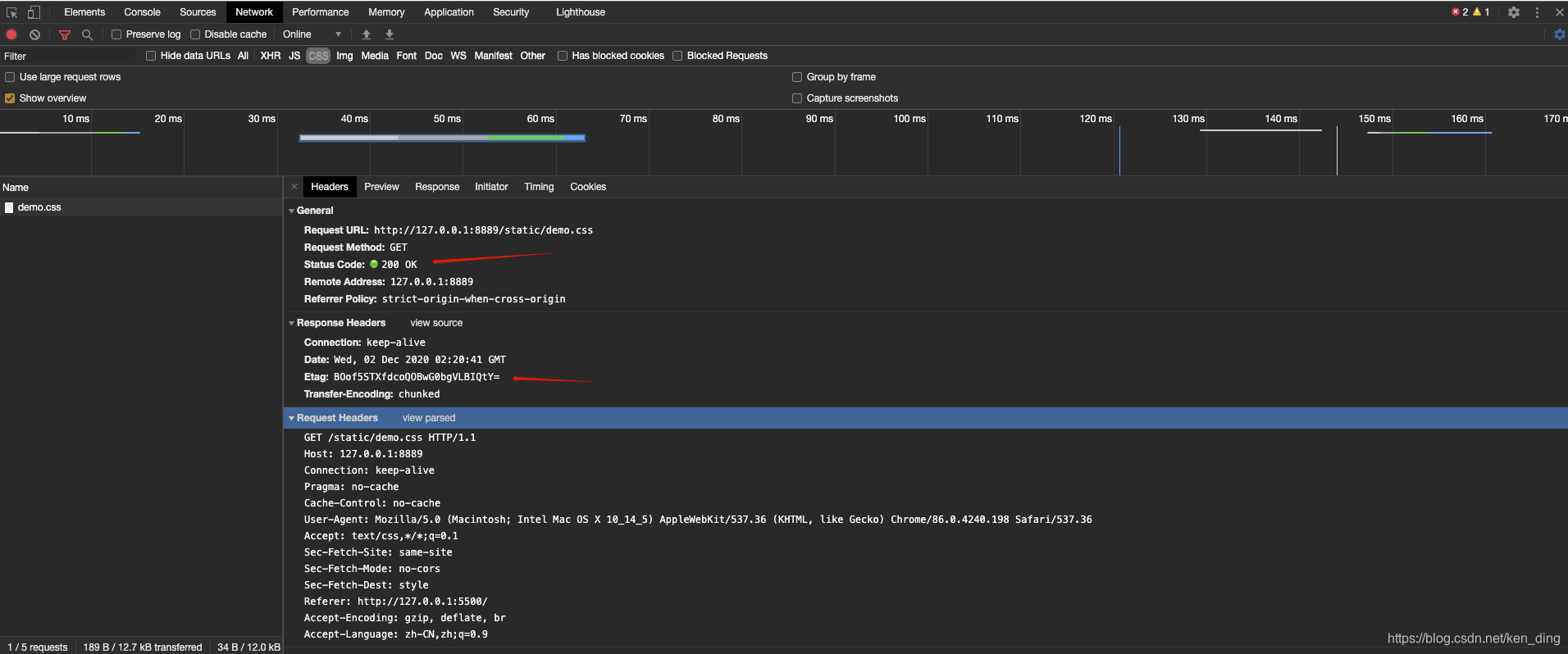Show the Cookies tab

588,187
